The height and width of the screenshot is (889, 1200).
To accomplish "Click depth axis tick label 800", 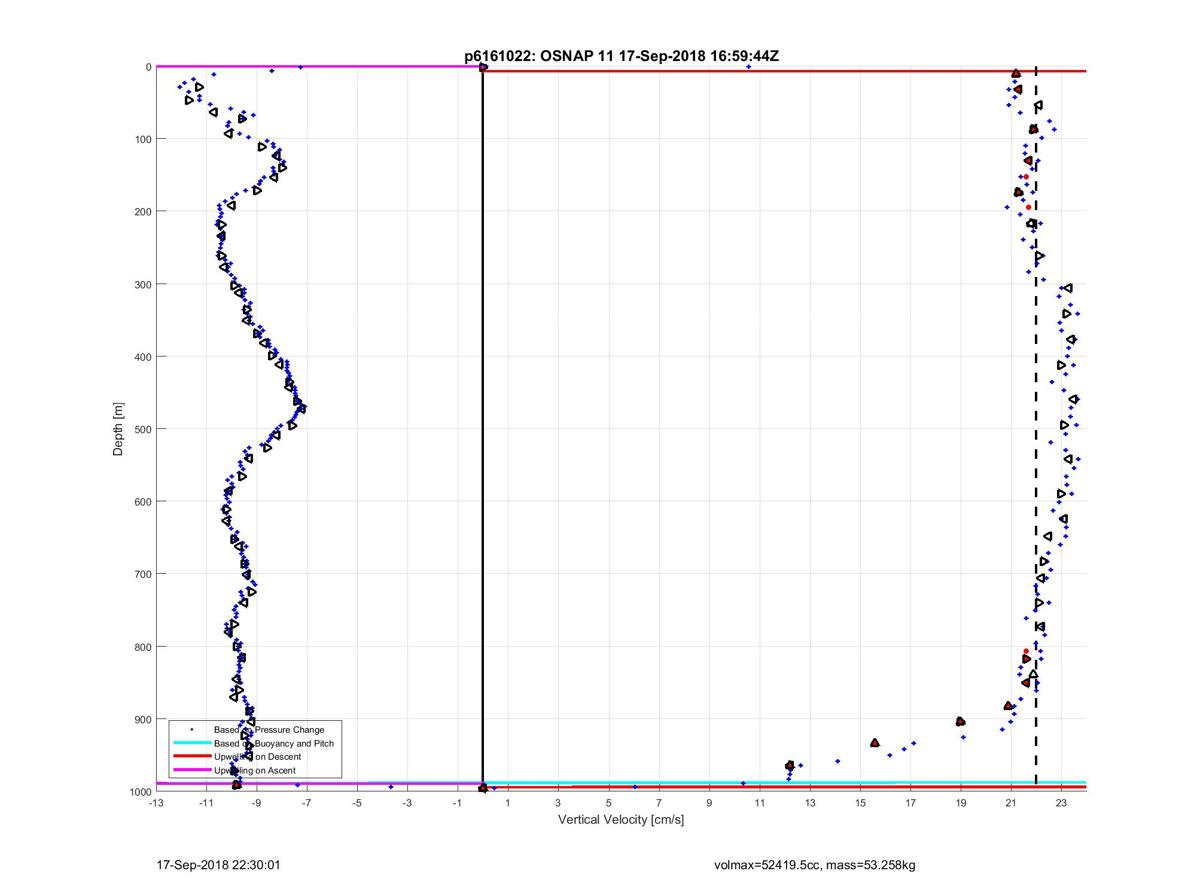I will 142,647.
